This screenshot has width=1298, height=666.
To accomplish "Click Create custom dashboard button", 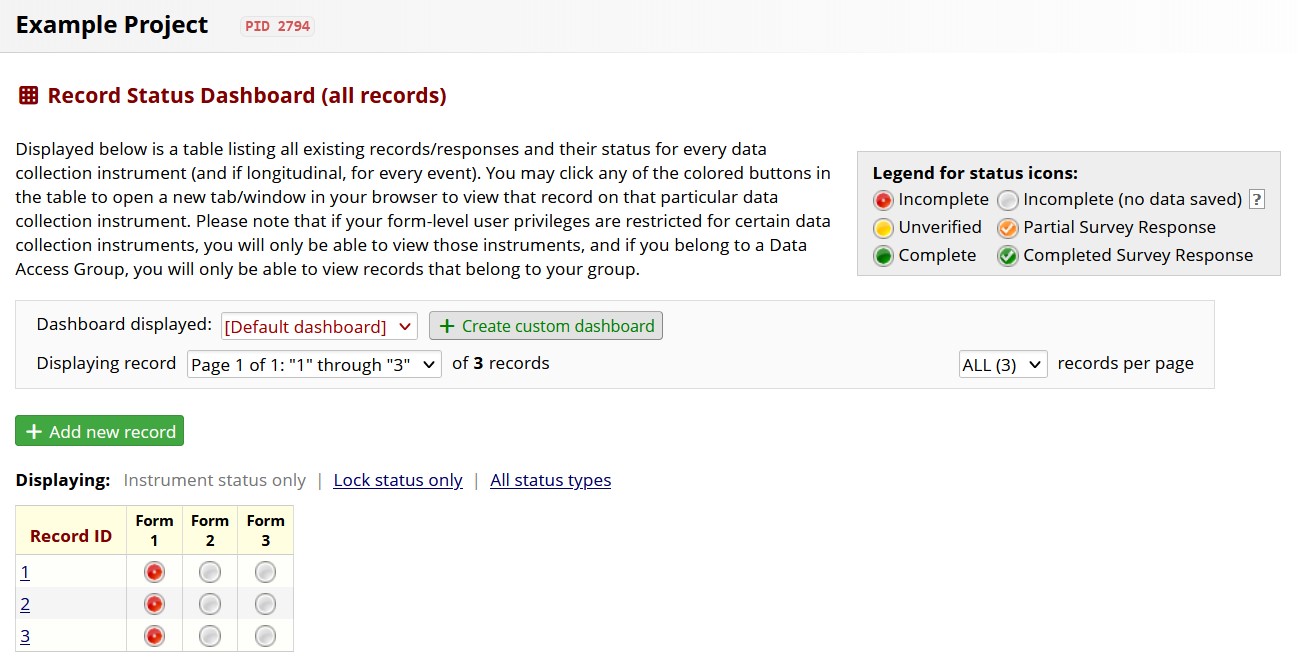I will click(546, 326).
